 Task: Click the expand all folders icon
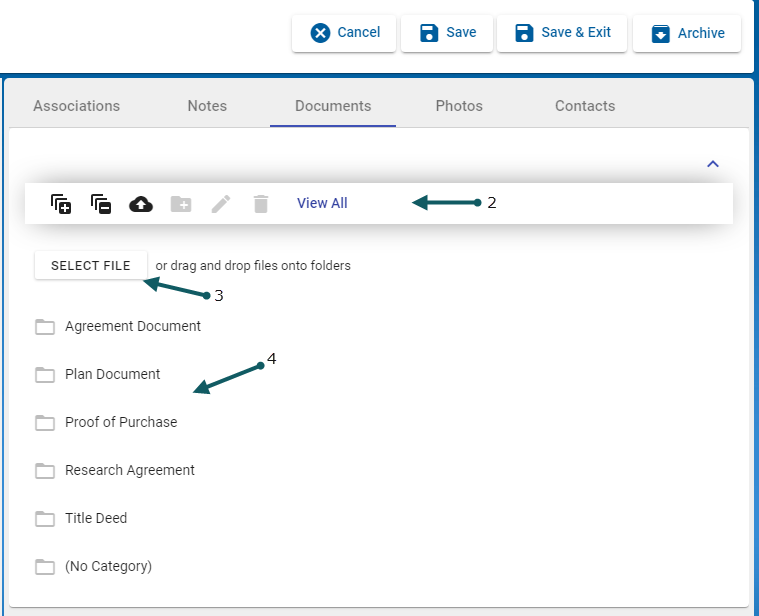(61, 204)
